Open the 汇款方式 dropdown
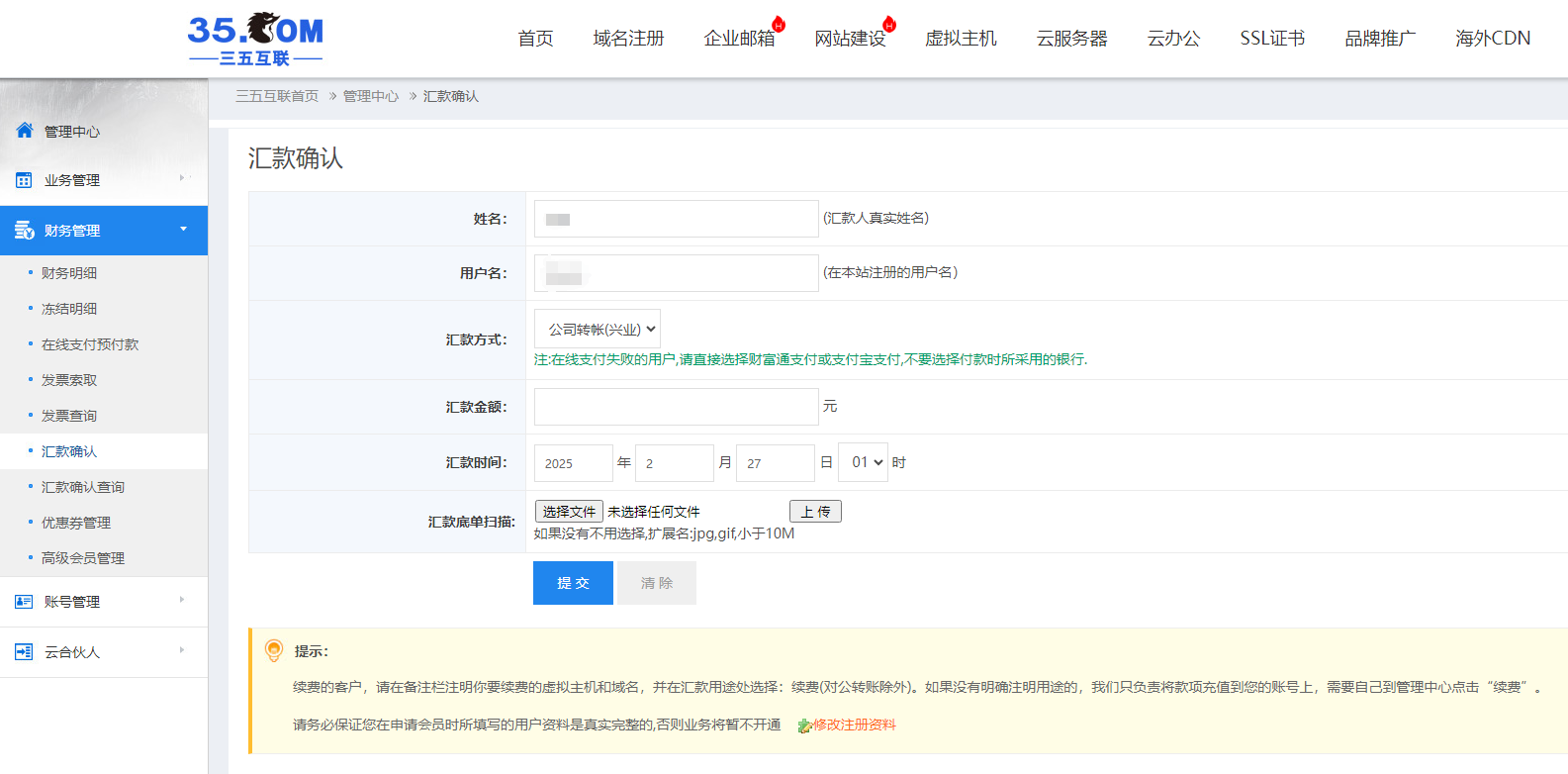Viewport: 1568px width, 774px height. click(598, 329)
